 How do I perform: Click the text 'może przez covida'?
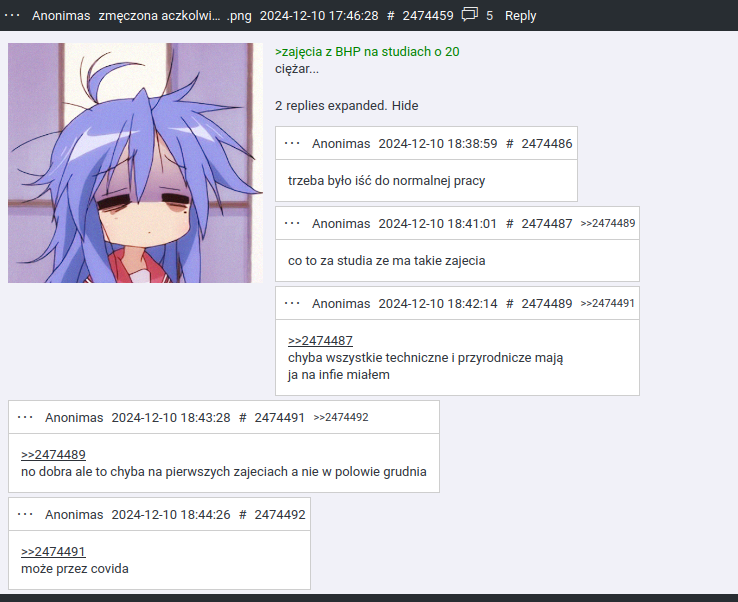click(x=75, y=569)
